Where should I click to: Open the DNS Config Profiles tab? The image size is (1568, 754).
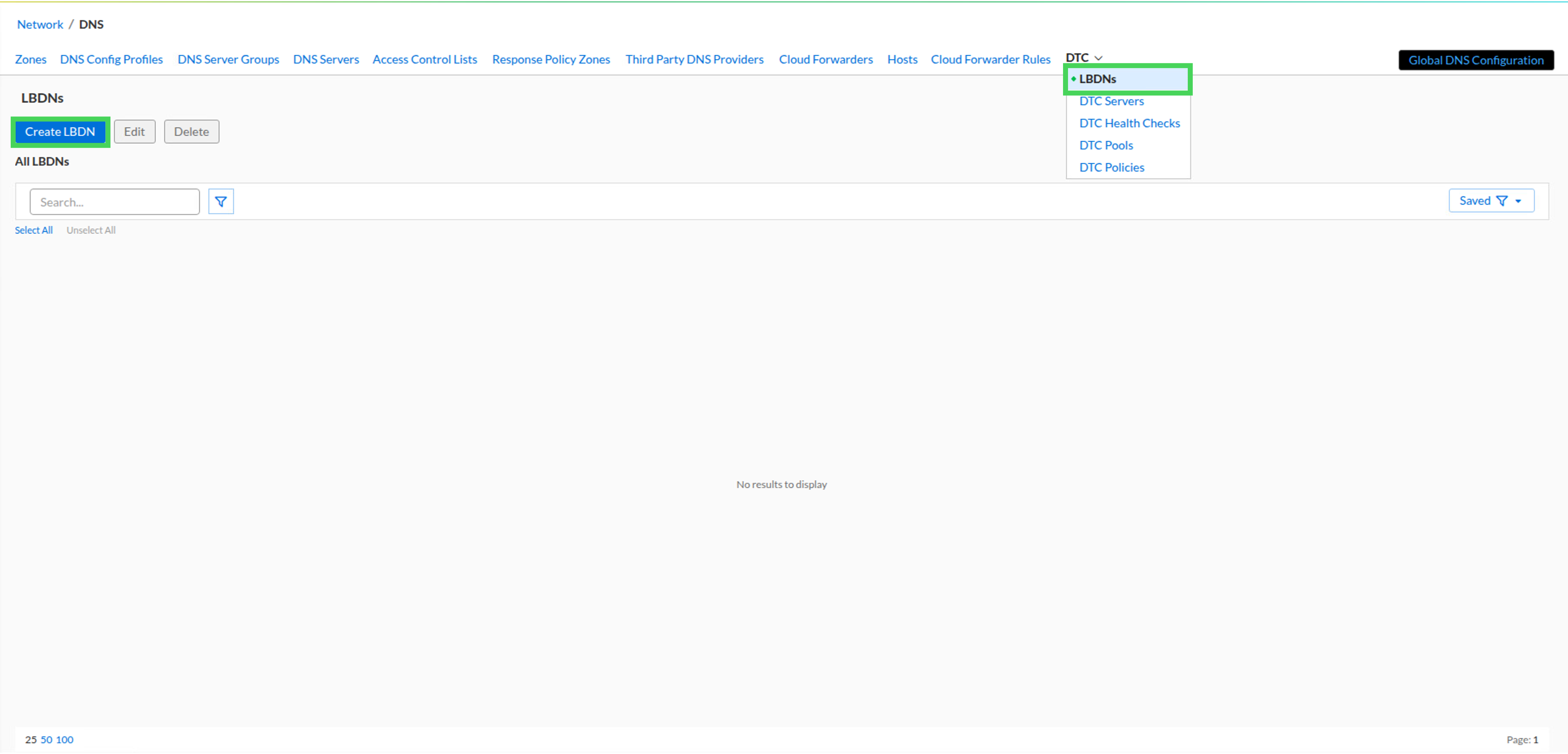pos(112,59)
